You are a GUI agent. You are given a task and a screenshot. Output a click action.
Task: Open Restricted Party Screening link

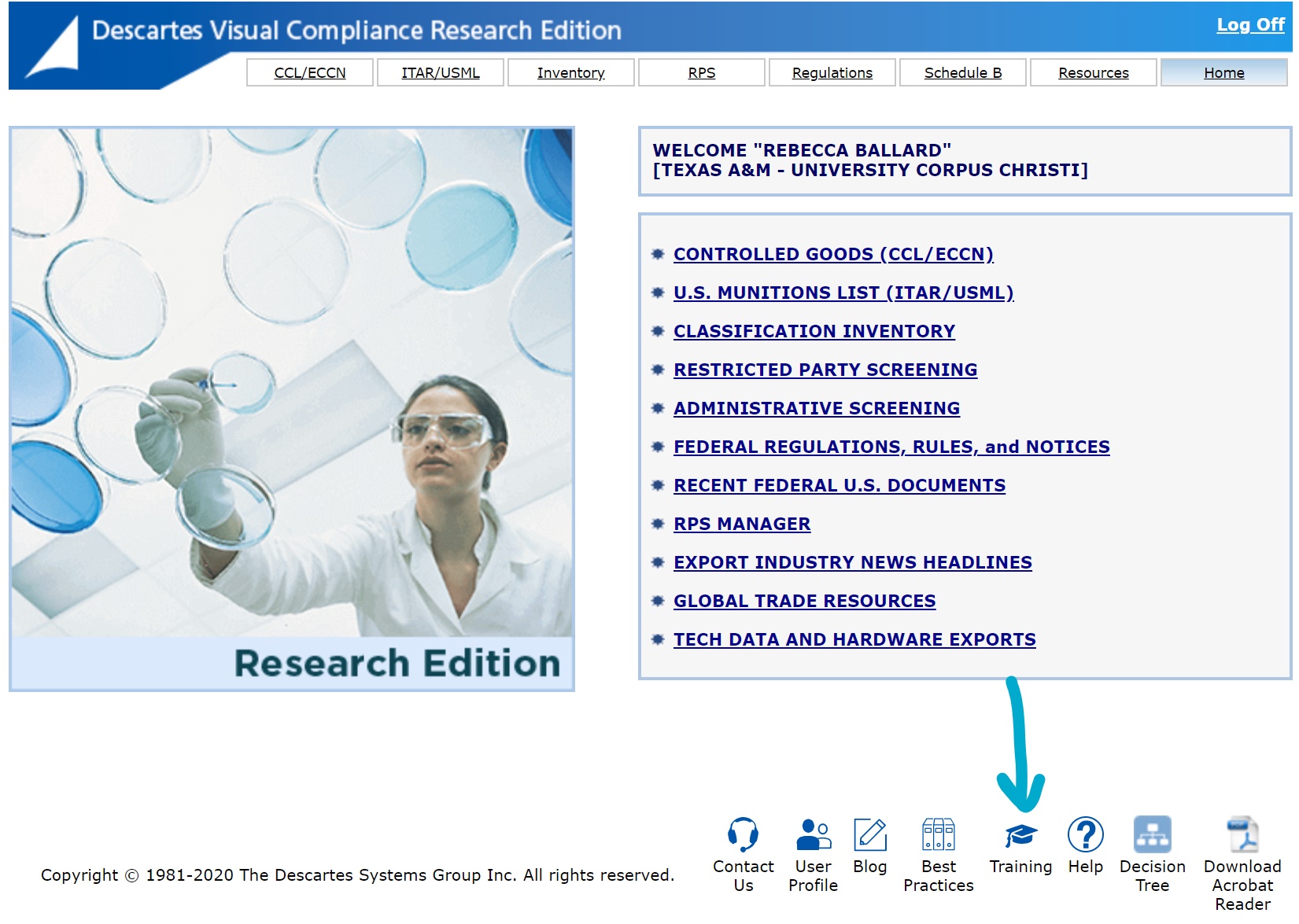click(825, 370)
